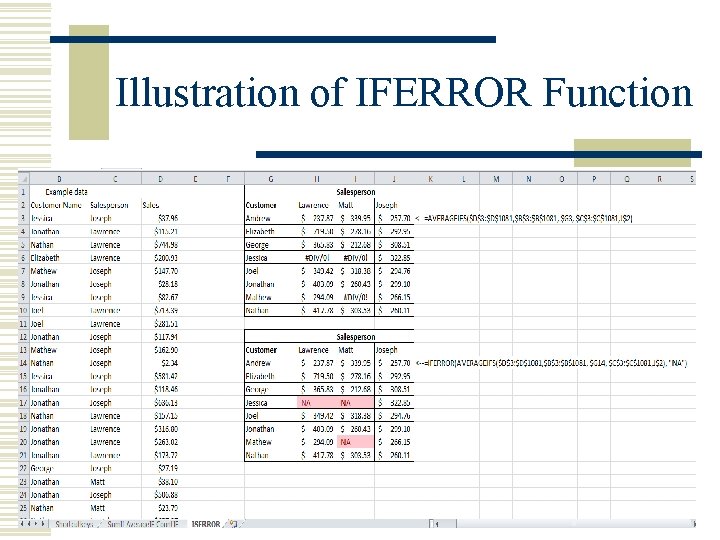Click the 'Example data' cell
This screenshot has width=720, height=540.
[66, 192]
